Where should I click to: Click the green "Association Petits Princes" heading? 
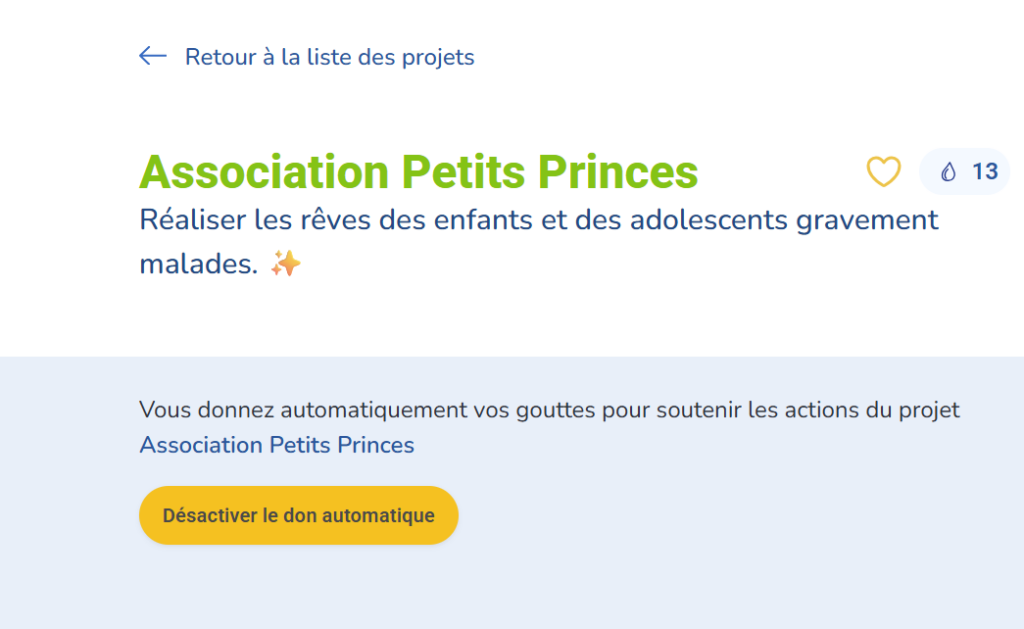tap(418, 172)
